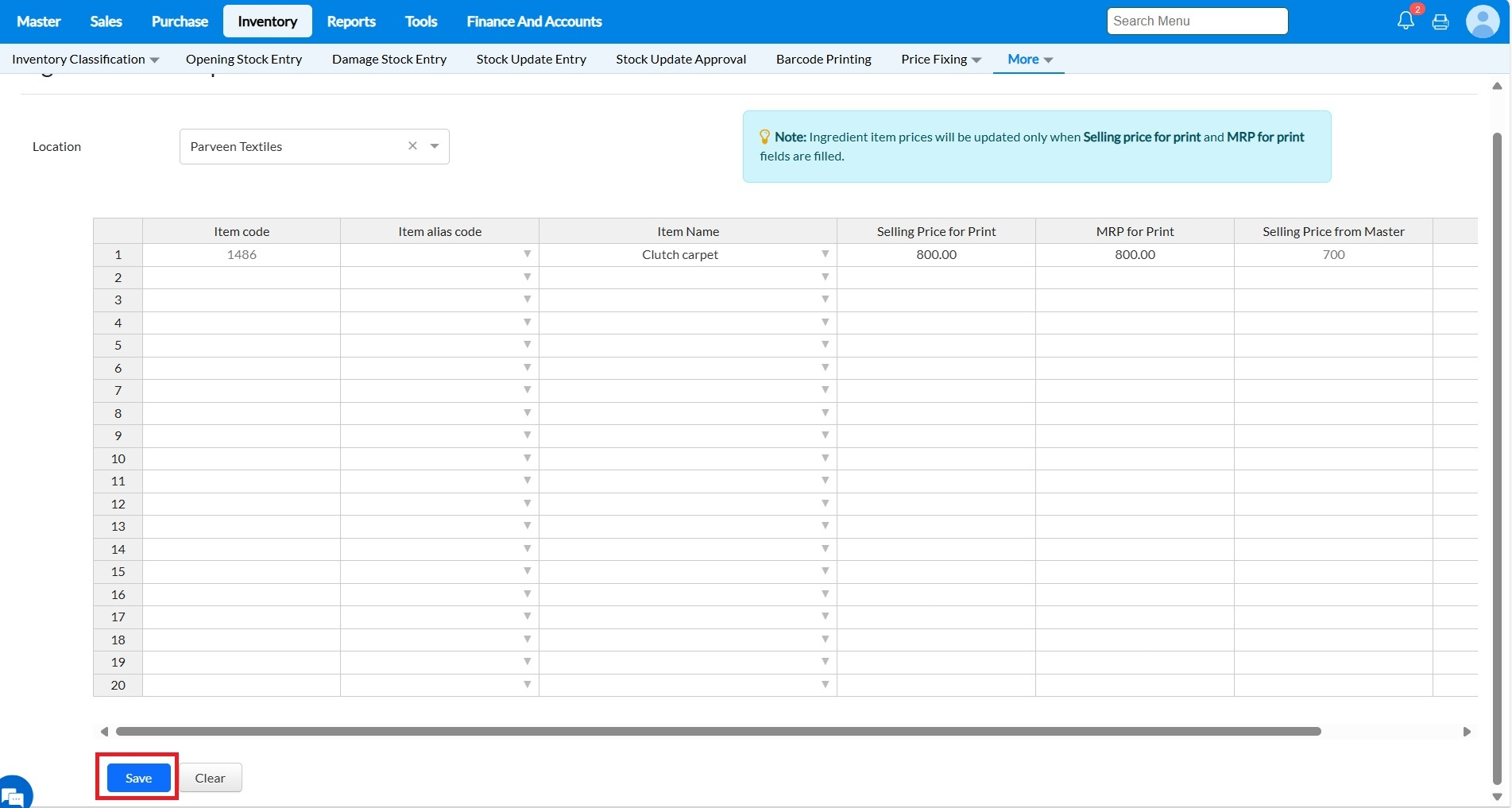Click left arrow of horizontal scrollbar
The image size is (1512, 808).
[x=104, y=732]
